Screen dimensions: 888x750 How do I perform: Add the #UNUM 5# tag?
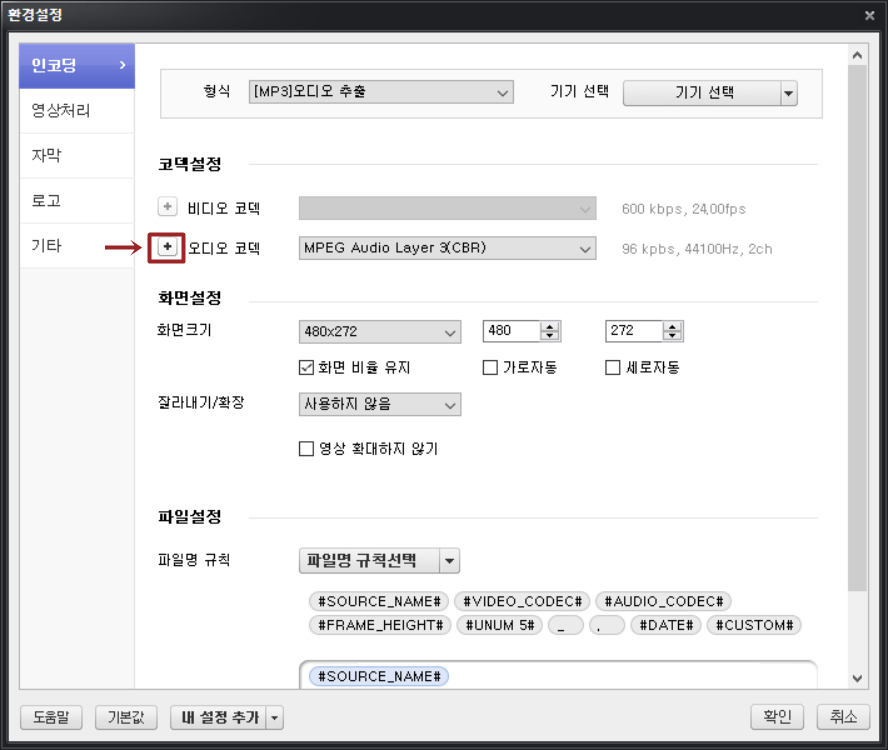500,625
